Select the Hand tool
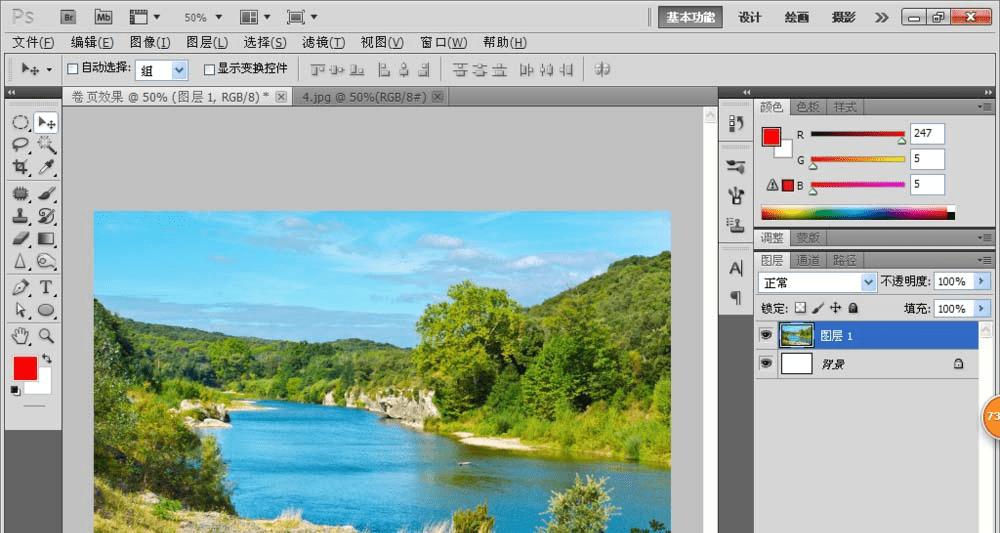Image resolution: width=1000 pixels, height=533 pixels. pyautogui.click(x=20, y=336)
